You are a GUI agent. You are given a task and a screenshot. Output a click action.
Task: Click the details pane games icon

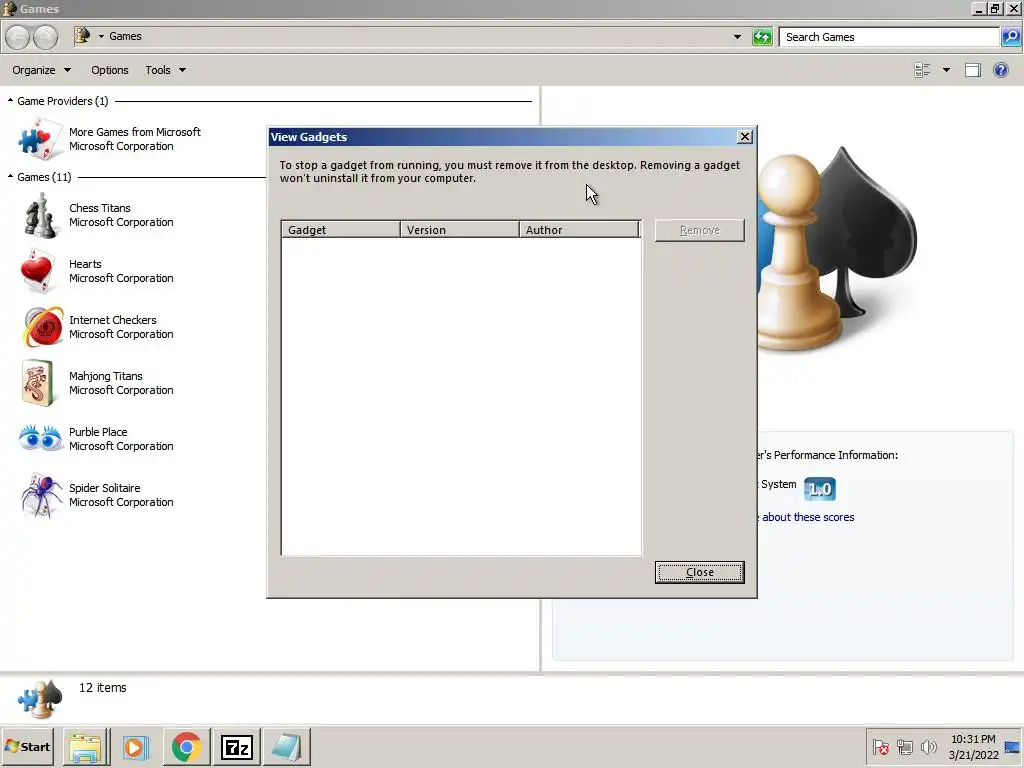[40, 699]
